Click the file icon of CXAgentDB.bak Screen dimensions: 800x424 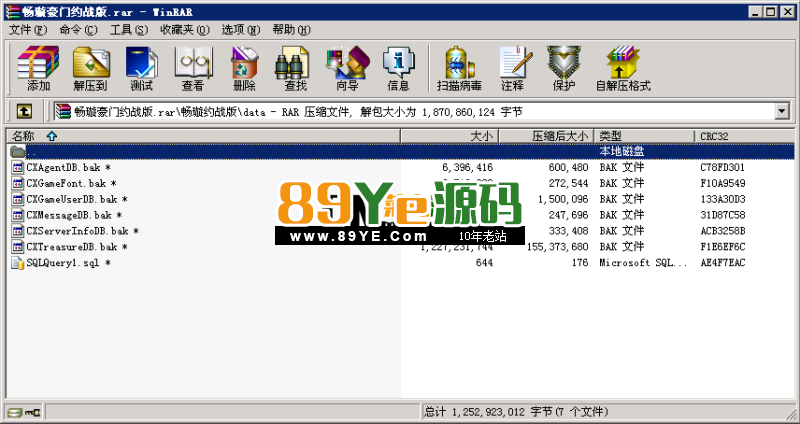(18, 167)
